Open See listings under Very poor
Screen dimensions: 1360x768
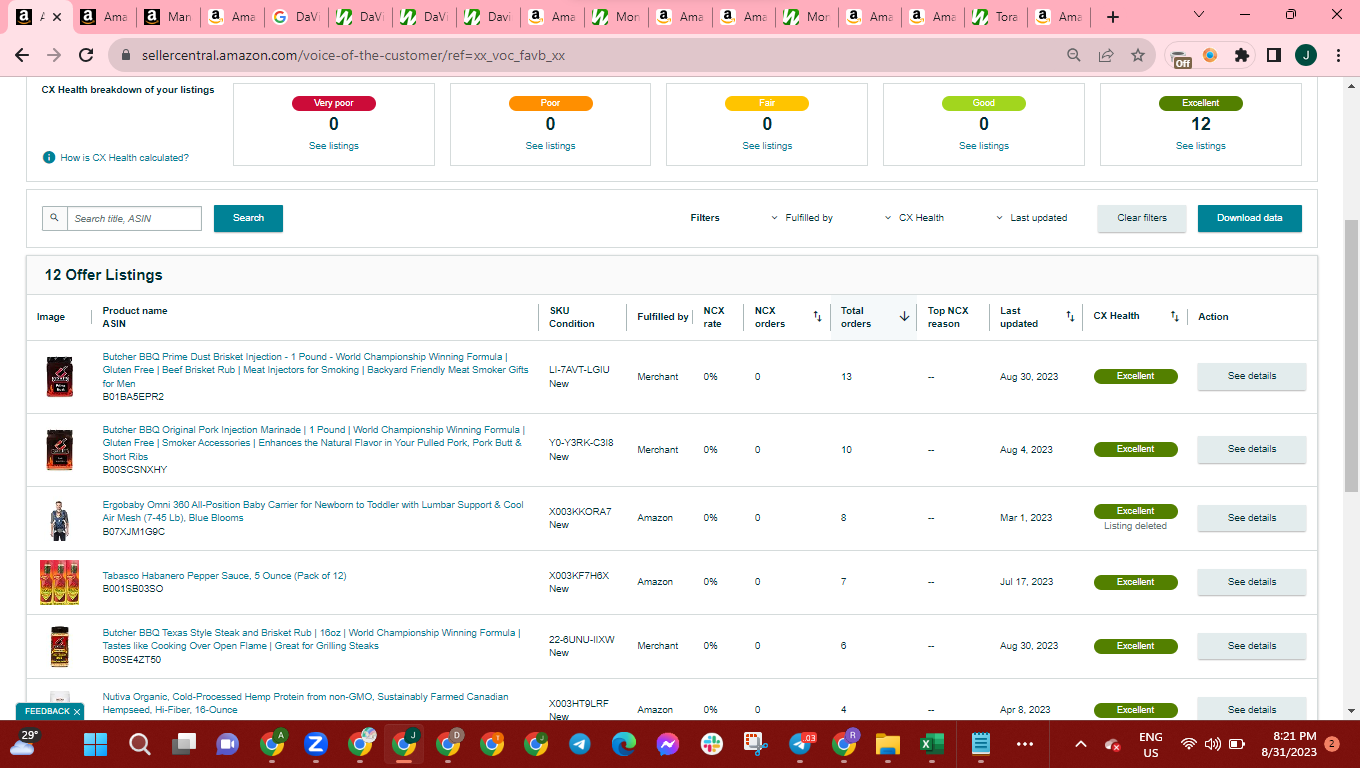coord(334,146)
